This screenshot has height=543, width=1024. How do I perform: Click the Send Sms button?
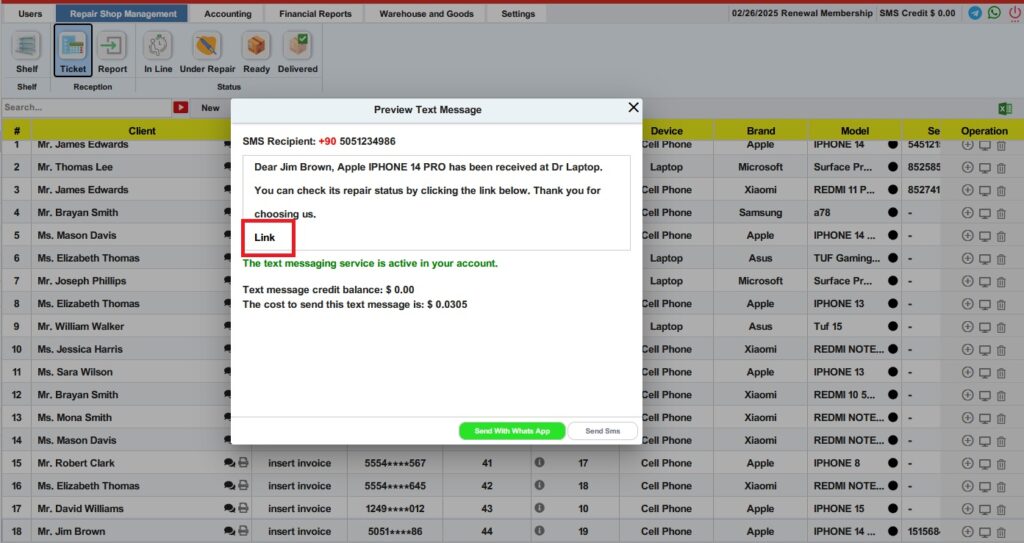(602, 431)
